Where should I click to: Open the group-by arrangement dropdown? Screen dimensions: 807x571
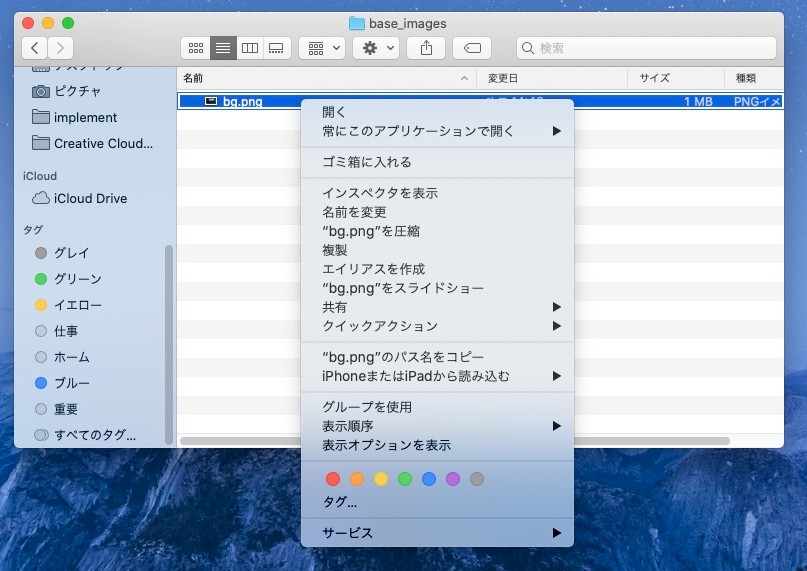[x=322, y=48]
